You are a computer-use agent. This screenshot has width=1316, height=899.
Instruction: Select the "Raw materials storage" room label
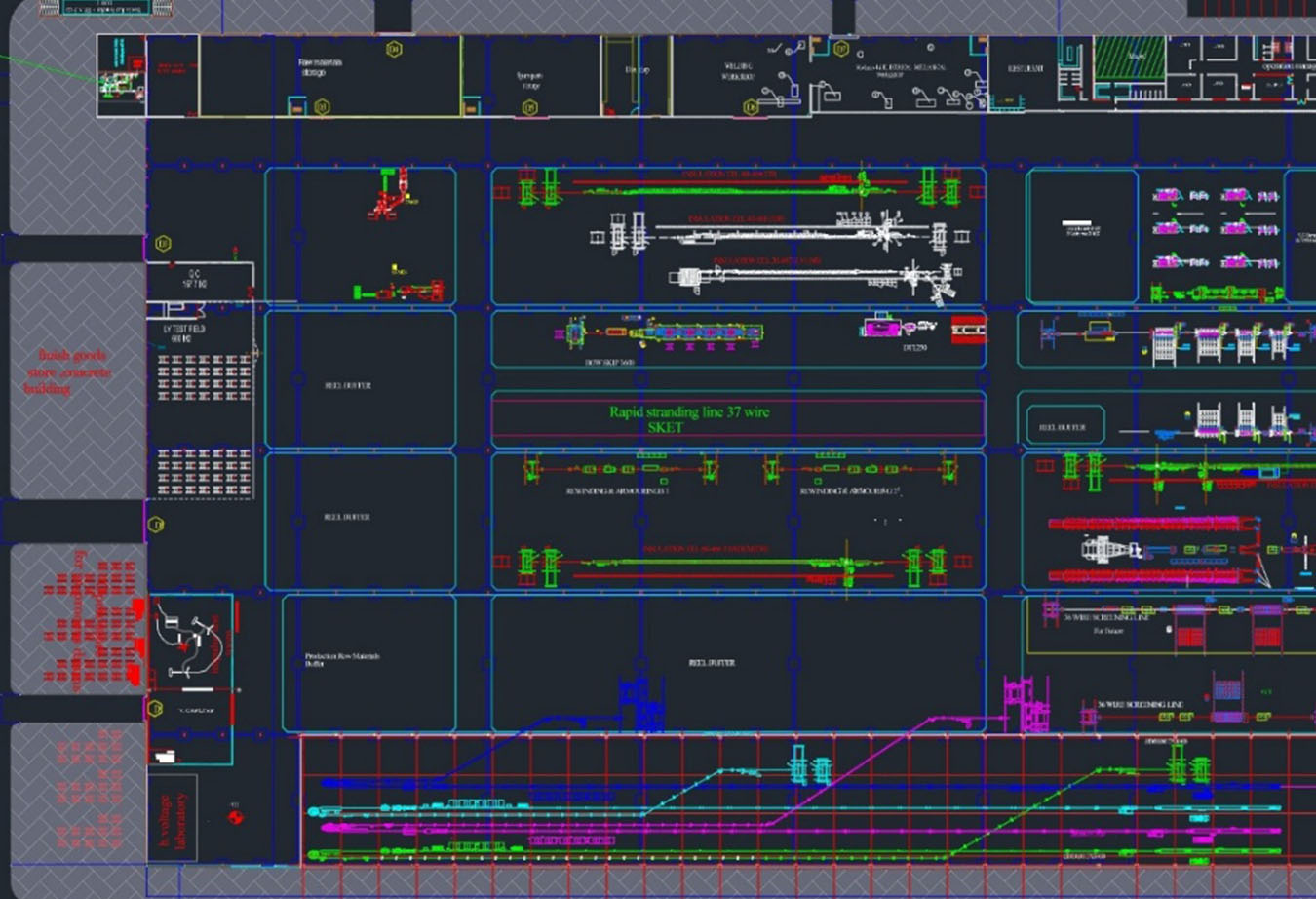click(320, 67)
